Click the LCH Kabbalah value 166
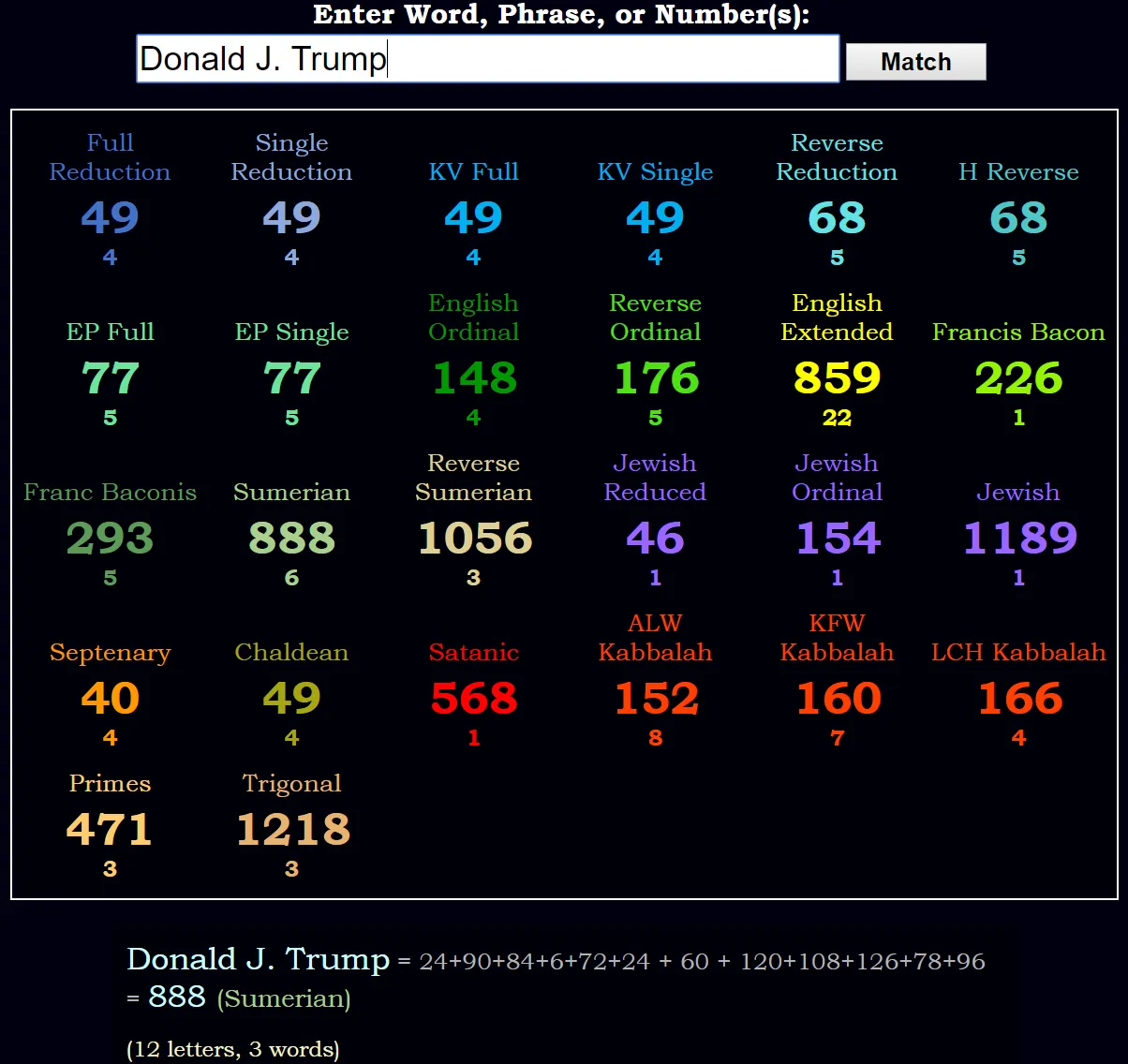Viewport: 1128px width, 1064px height. (1018, 698)
